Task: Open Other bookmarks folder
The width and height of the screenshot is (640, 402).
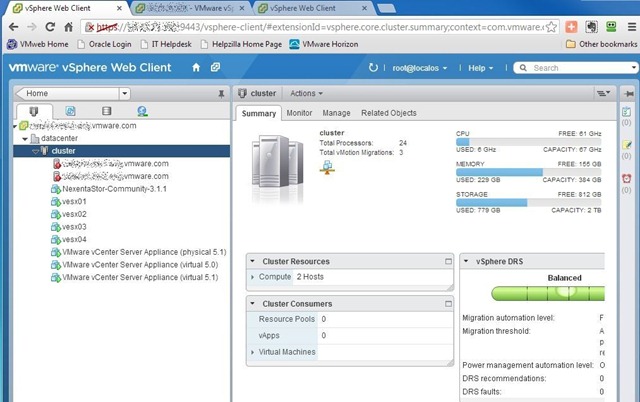Action: coord(601,44)
